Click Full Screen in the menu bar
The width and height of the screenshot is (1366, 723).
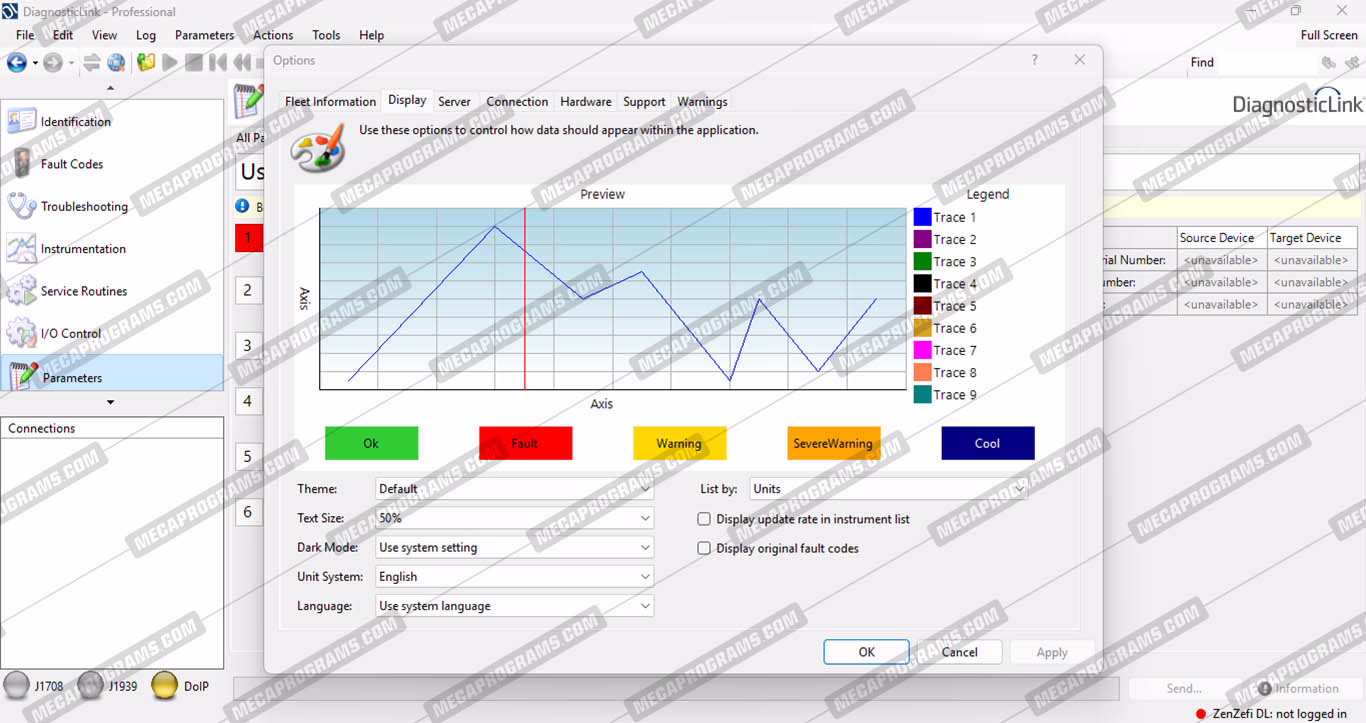[1329, 35]
